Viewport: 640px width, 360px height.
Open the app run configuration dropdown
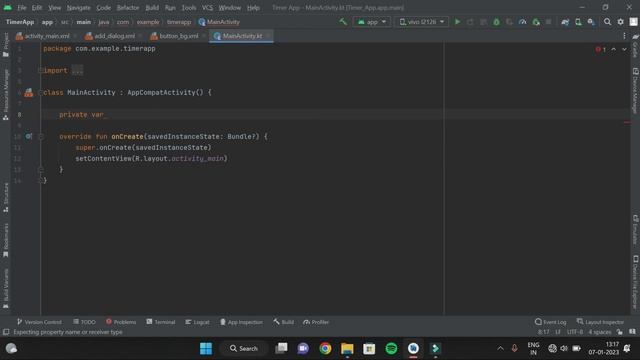click(372, 22)
